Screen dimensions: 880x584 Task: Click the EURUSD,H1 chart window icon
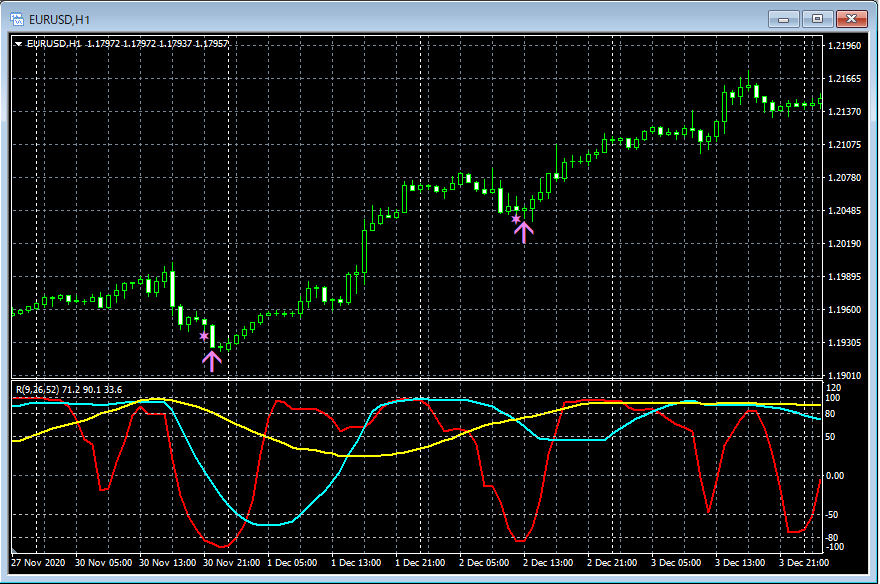point(17,20)
